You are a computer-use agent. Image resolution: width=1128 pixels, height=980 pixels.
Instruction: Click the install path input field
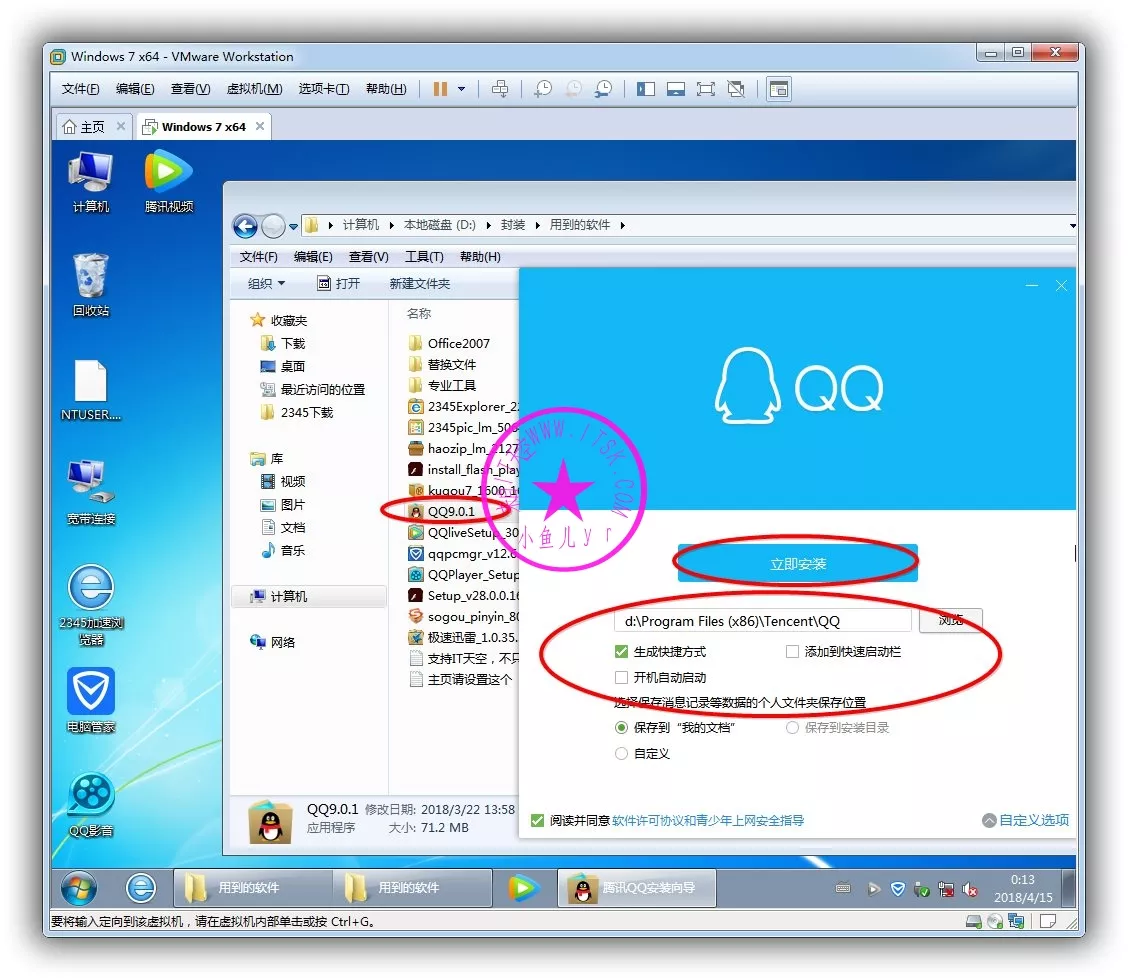click(762, 621)
